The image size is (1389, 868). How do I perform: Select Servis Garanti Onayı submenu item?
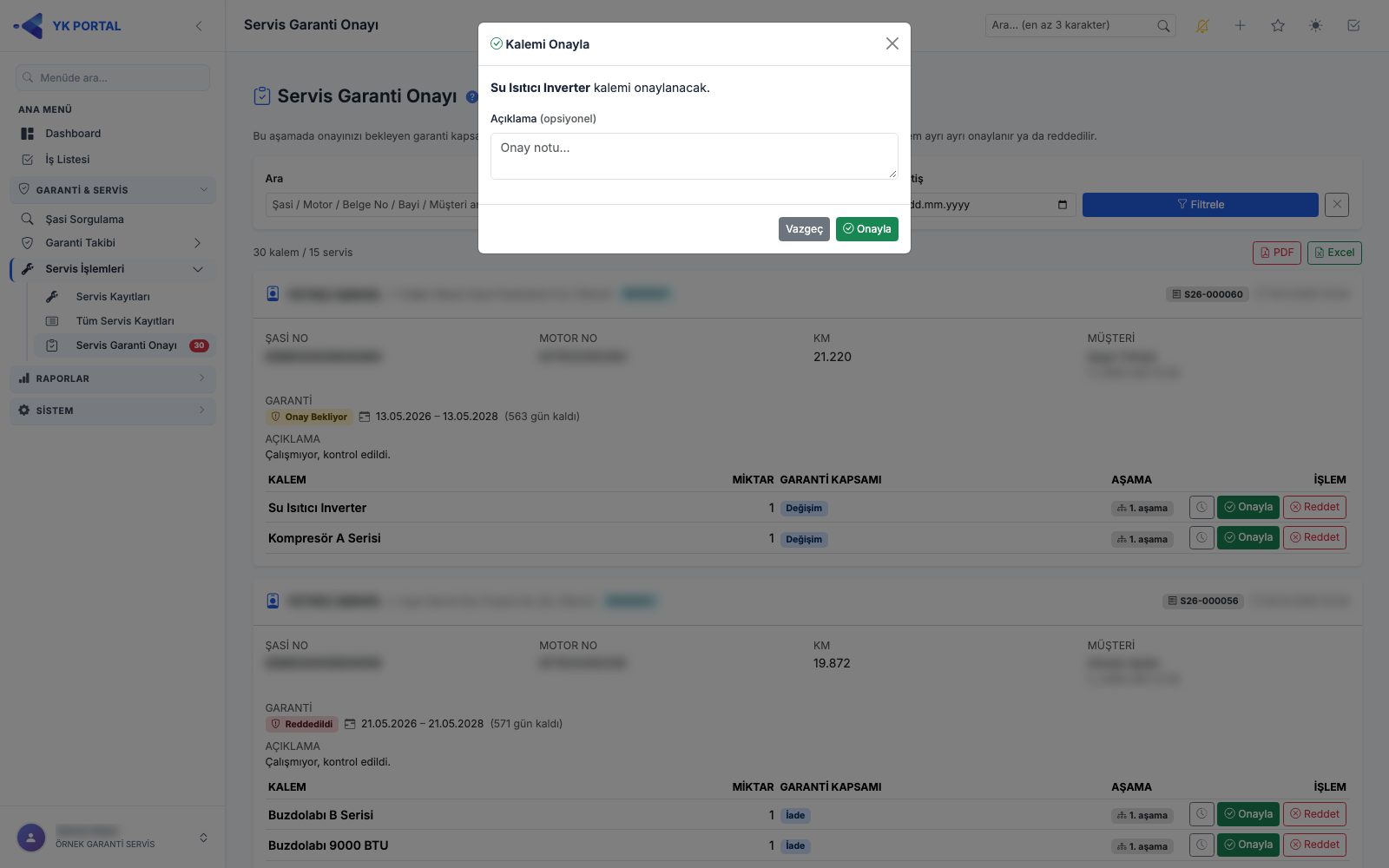[x=126, y=345]
